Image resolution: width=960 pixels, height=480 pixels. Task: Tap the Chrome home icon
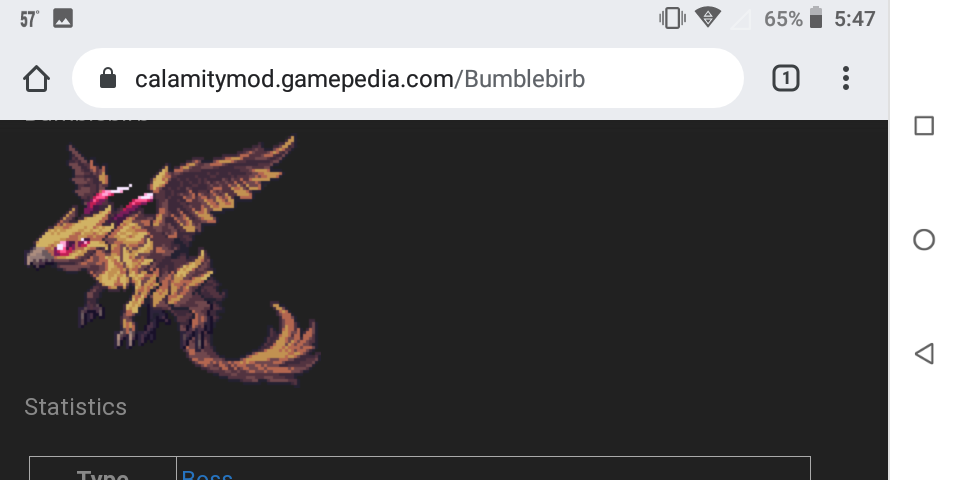[x=36, y=79]
